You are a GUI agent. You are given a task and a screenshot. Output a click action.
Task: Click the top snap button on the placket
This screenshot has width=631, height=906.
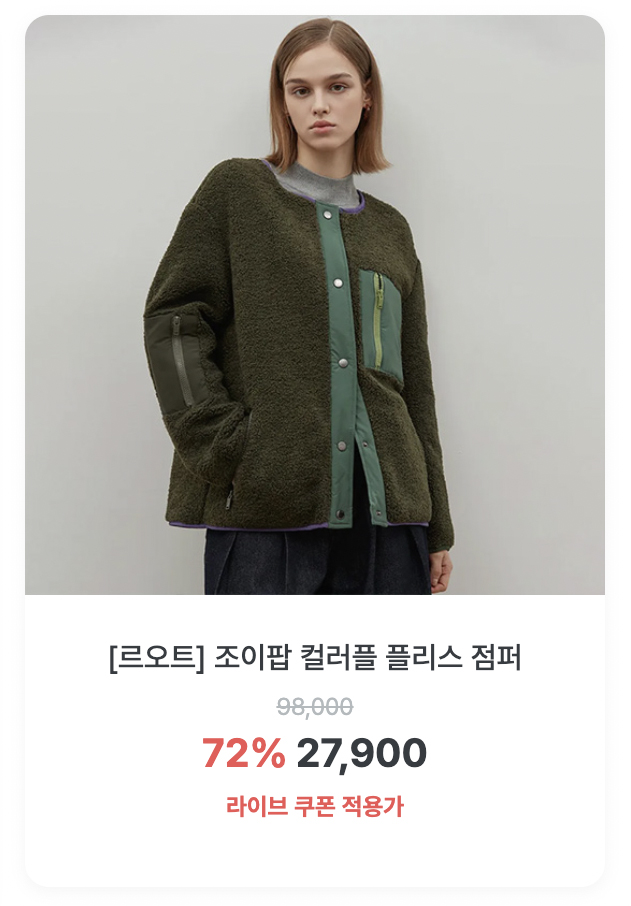point(328,215)
